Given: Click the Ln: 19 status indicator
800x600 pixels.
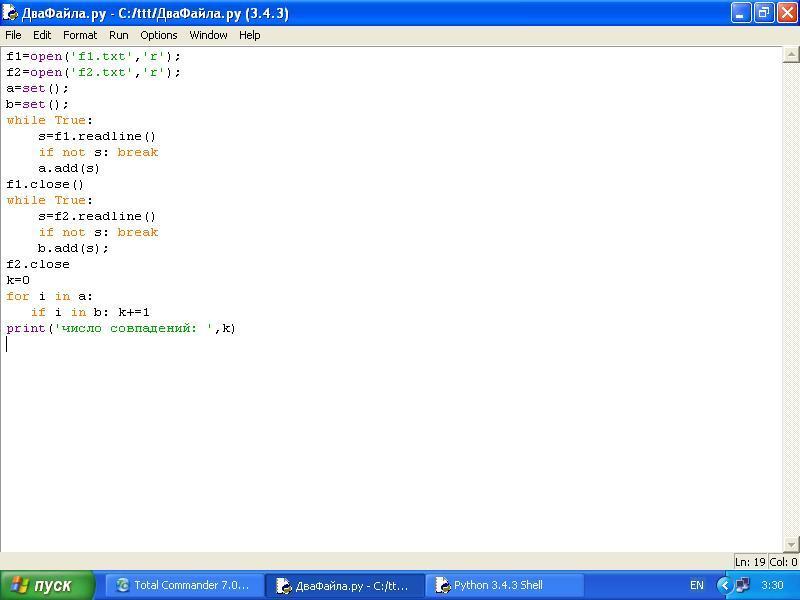Looking at the screenshot, I should point(750,562).
